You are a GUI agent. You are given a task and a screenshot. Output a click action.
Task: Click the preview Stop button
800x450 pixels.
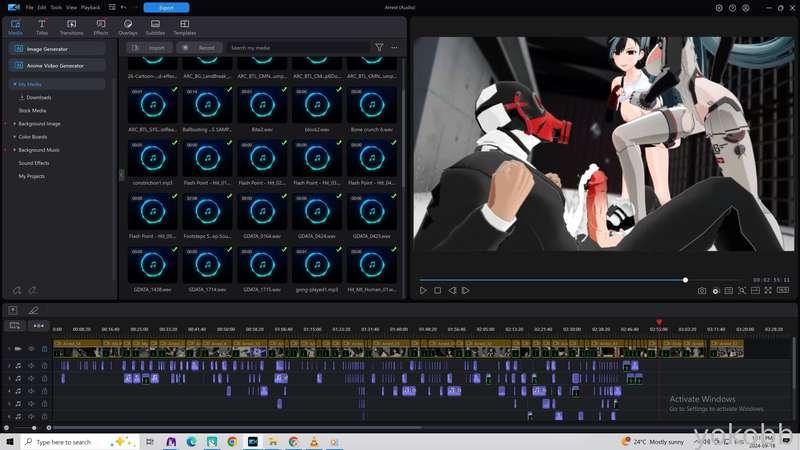point(437,290)
